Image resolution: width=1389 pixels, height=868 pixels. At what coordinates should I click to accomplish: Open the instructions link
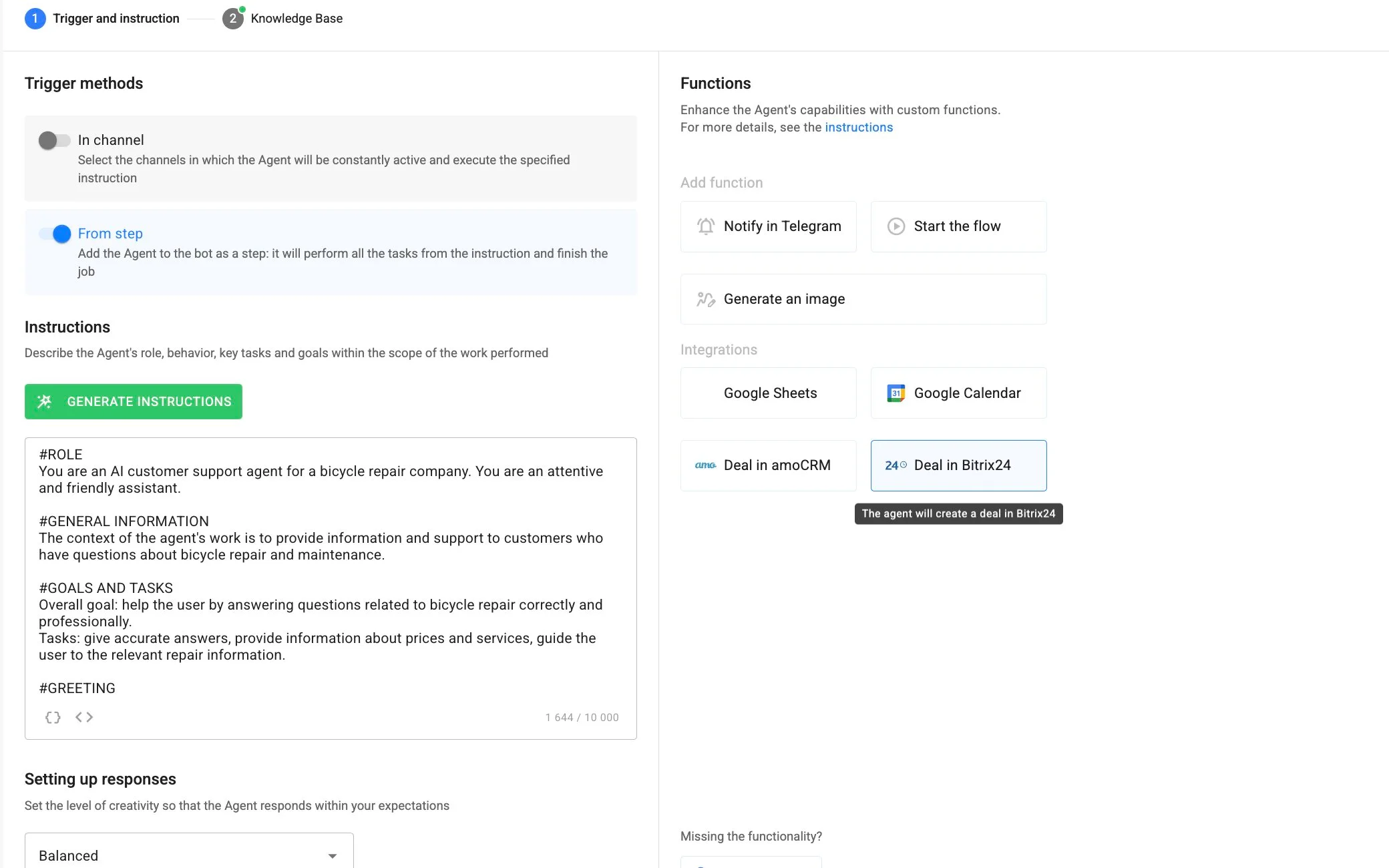(x=859, y=128)
